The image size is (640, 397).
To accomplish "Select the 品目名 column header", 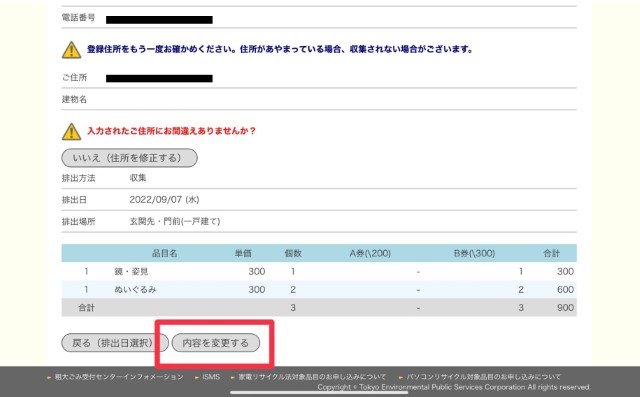I will click(x=164, y=253).
